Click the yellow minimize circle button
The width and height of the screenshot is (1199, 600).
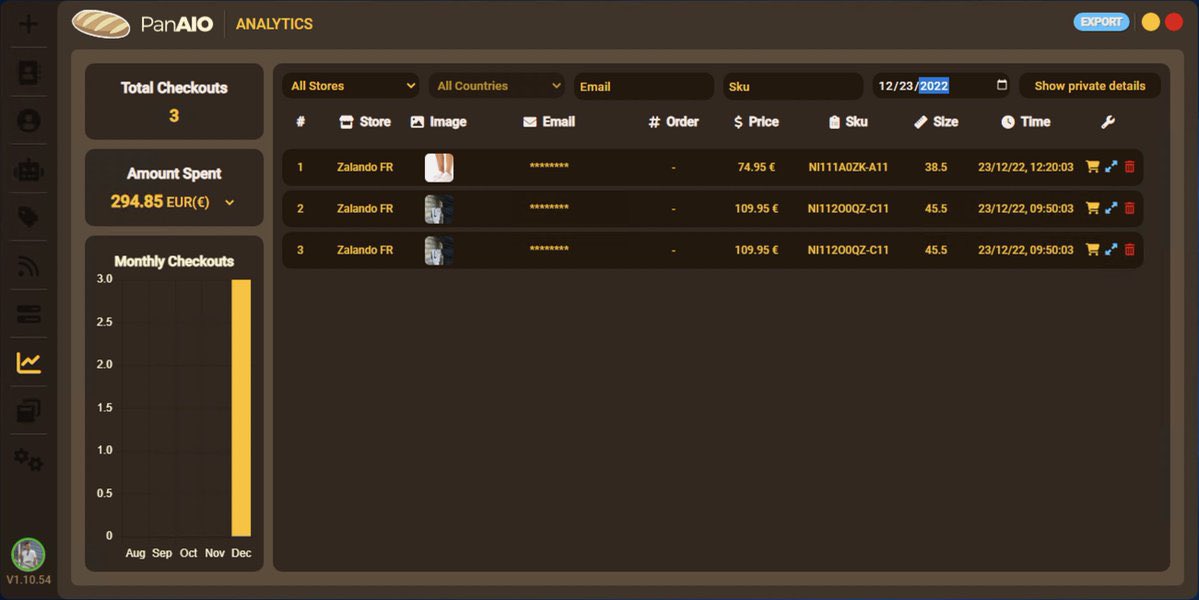1150,22
